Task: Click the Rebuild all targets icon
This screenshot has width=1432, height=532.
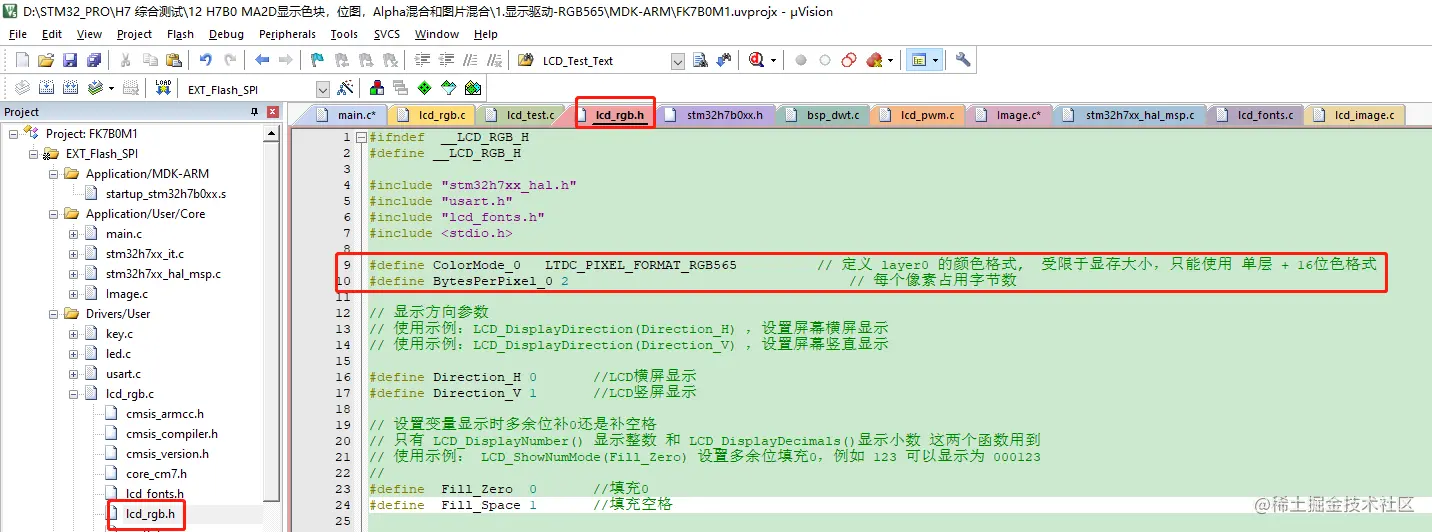Action: [70, 88]
